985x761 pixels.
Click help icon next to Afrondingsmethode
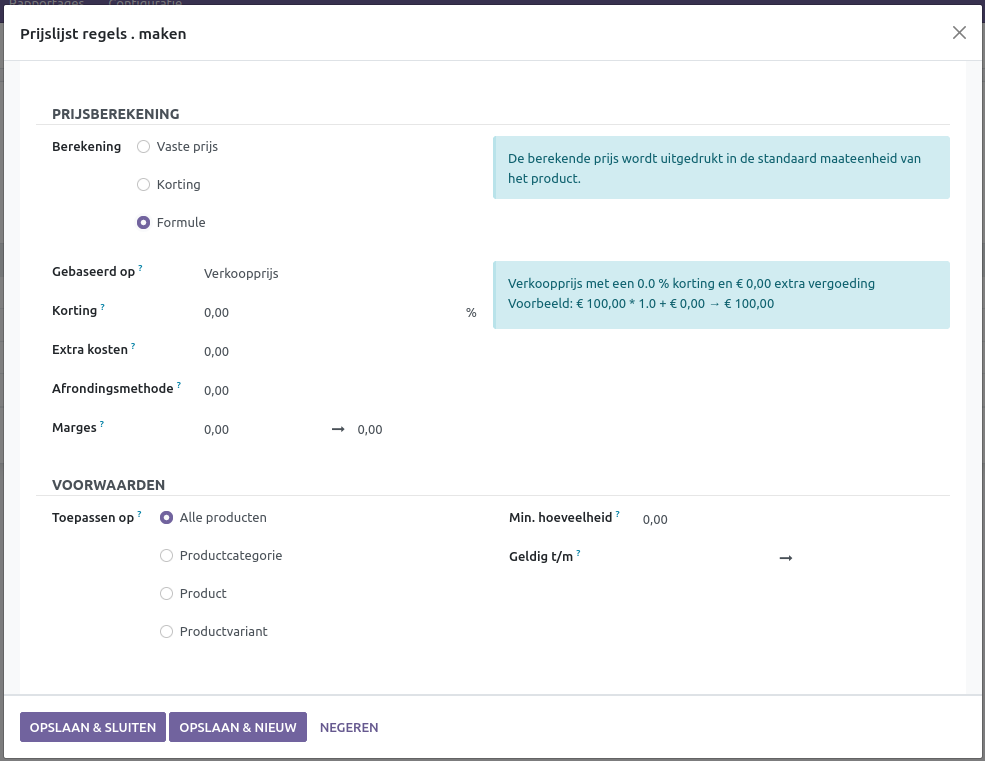179,386
